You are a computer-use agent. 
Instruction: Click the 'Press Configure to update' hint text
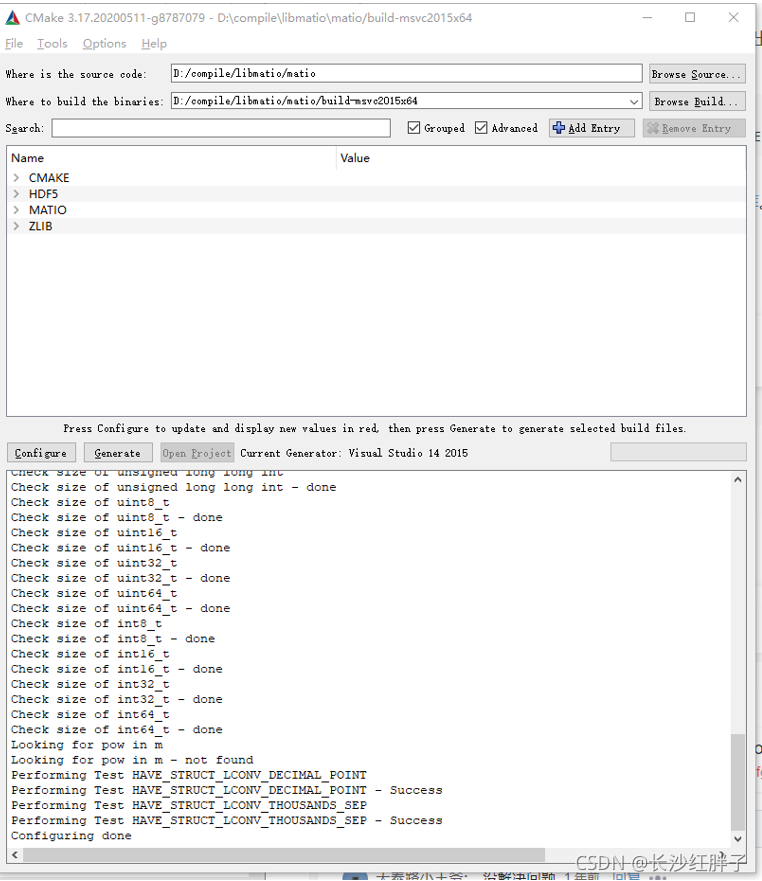point(374,428)
